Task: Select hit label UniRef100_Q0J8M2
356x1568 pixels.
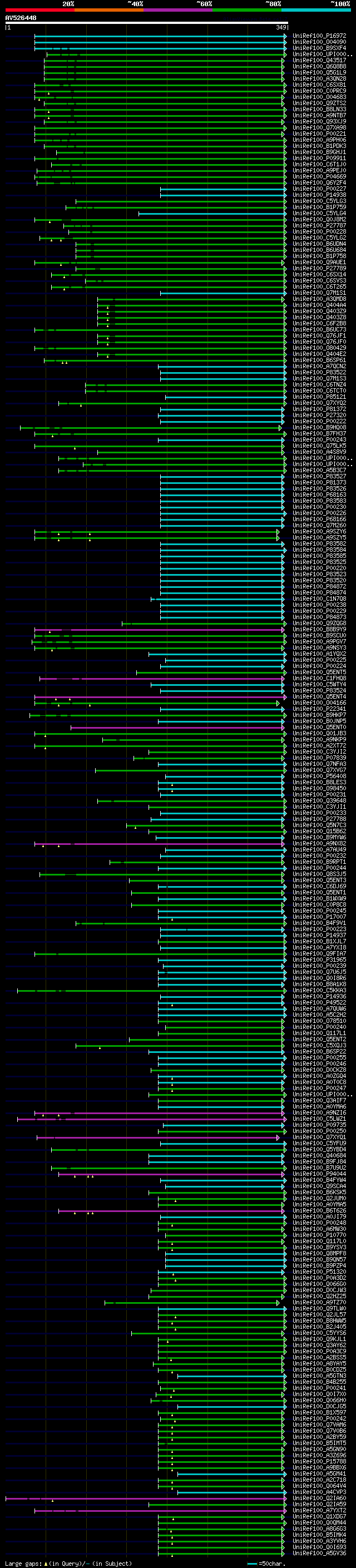Action: 319,219
